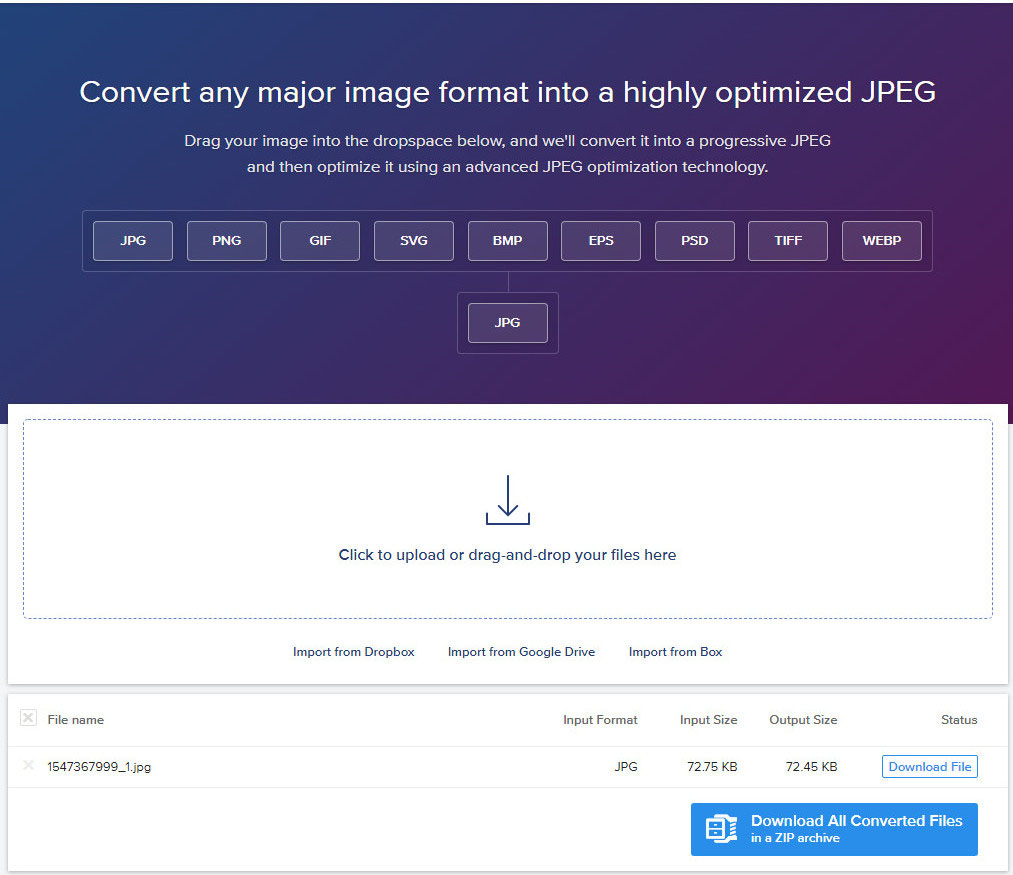The width and height of the screenshot is (1013, 875).
Task: Click the JPG output format button
Action: pyautogui.click(x=507, y=322)
